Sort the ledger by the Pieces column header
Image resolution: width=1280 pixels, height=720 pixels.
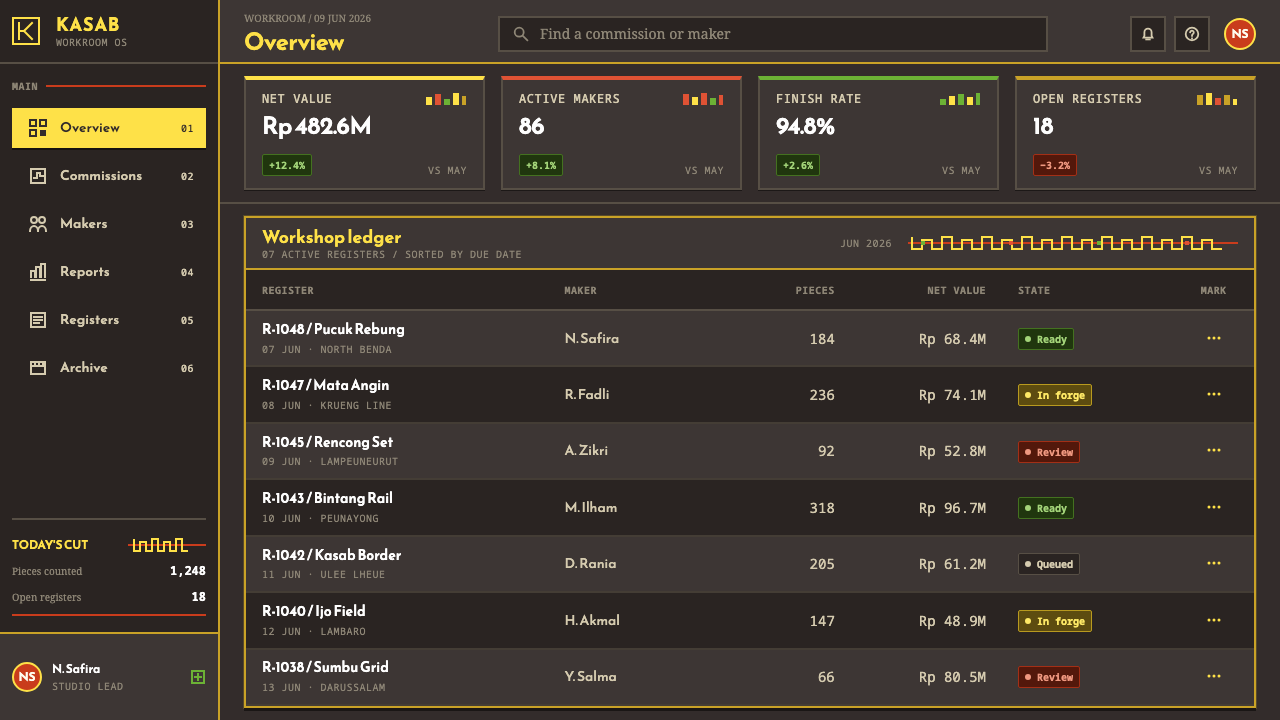coord(814,291)
